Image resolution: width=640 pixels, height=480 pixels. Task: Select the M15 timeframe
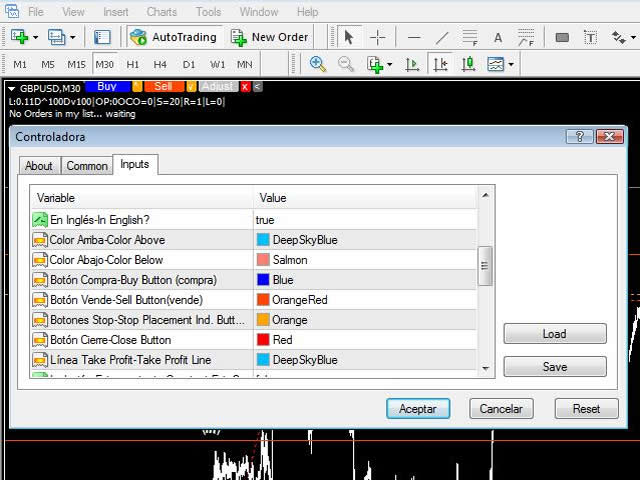[x=76, y=64]
